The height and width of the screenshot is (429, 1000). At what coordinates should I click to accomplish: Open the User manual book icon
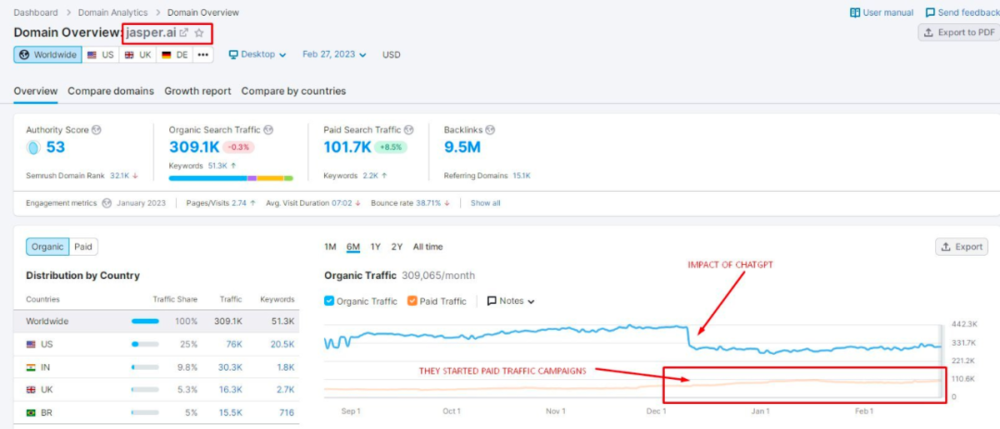pyautogui.click(x=855, y=13)
